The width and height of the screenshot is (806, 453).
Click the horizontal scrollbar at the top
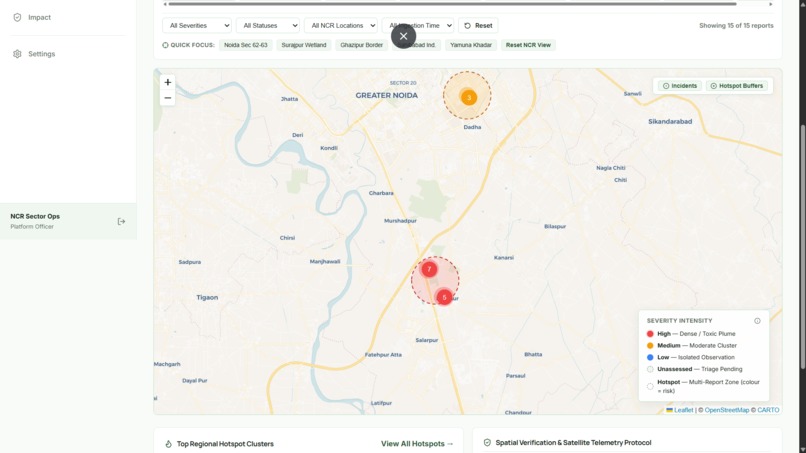pyautogui.click(x=452, y=4)
